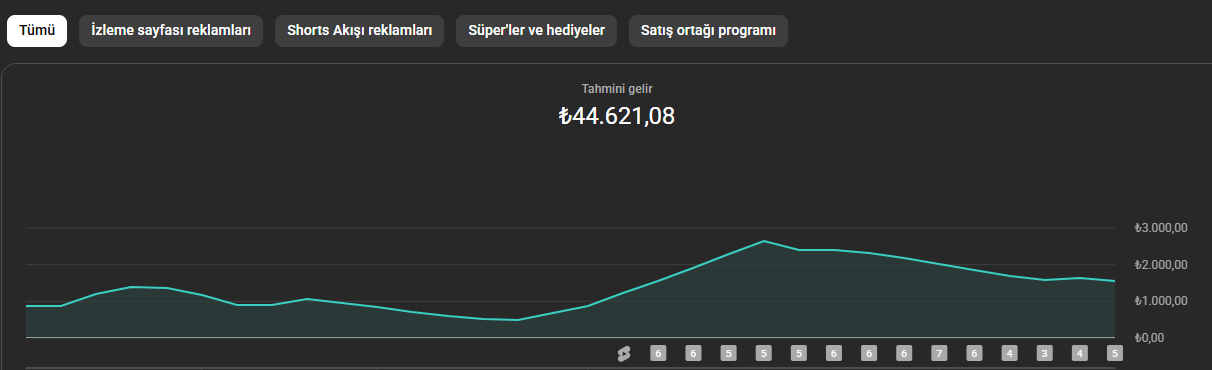
Task: Click the ₺1.000,00 axis label
Action: 1161,301
